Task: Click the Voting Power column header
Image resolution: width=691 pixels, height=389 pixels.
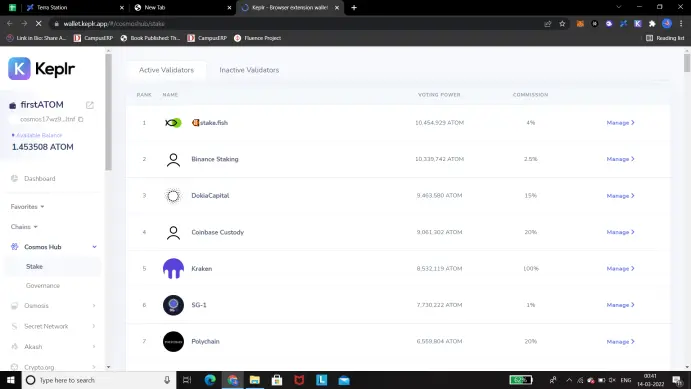Action: click(439, 95)
